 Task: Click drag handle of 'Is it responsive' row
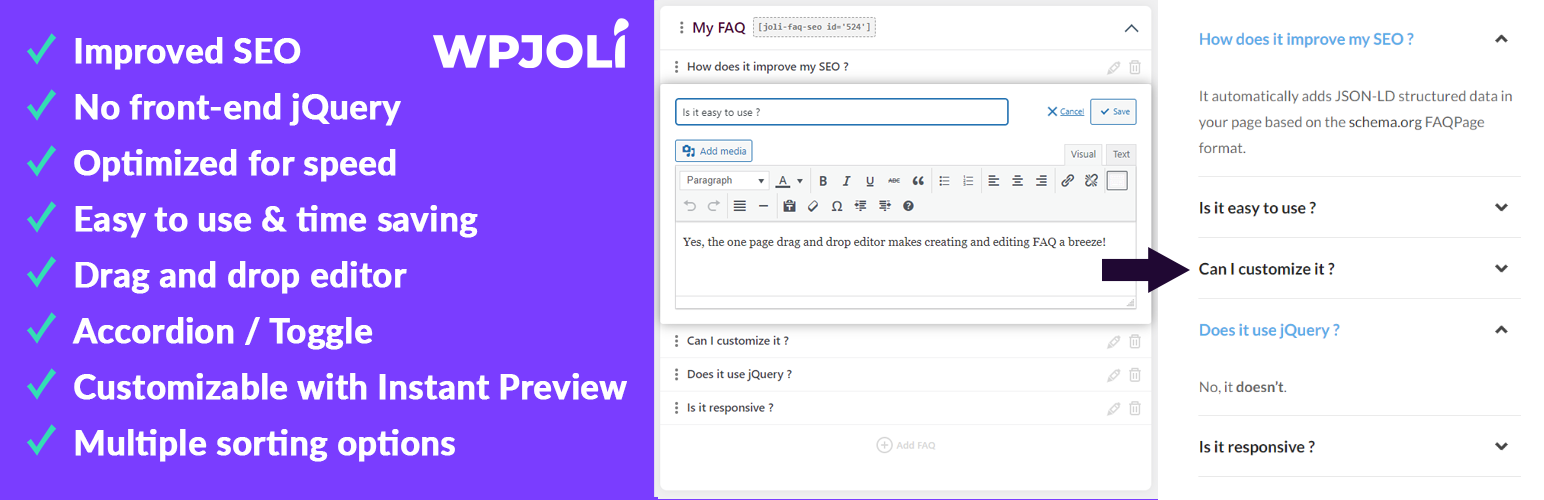[677, 408]
